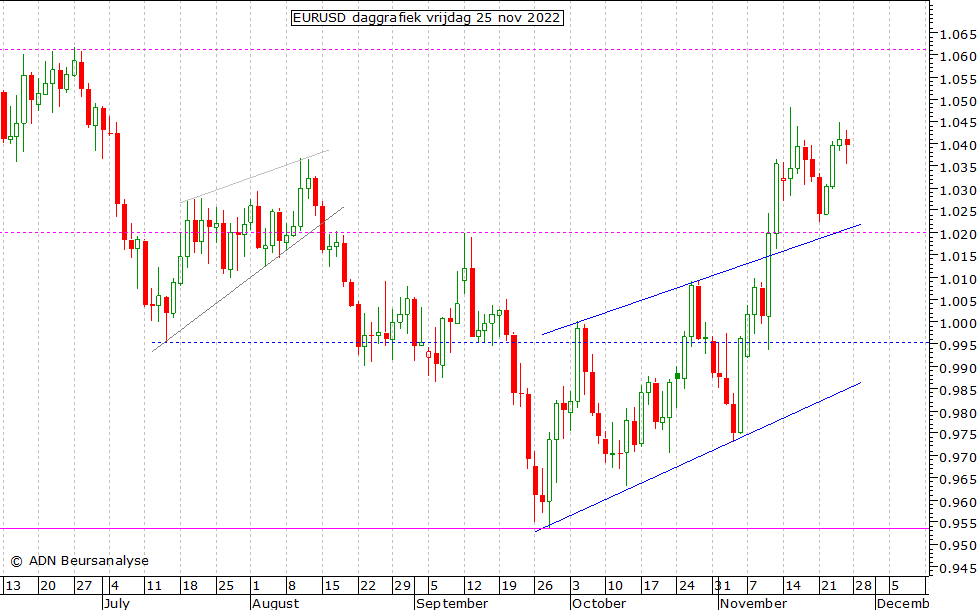Screen dimensions: 980x610
Task: Click the 1.000 price axis label
Action: pyautogui.click(x=958, y=324)
